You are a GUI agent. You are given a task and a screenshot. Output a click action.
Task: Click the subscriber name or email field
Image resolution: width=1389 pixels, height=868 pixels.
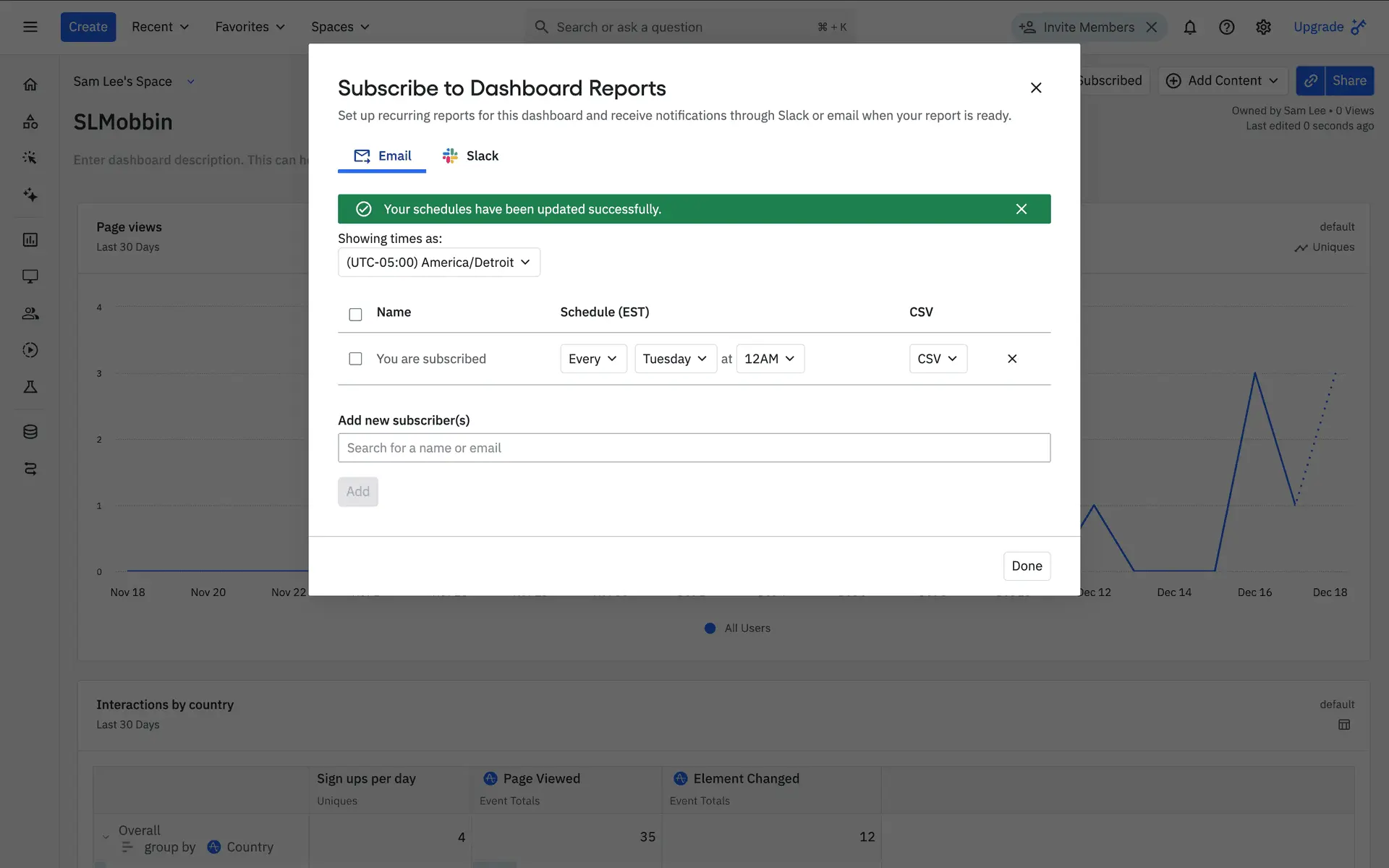point(693,448)
